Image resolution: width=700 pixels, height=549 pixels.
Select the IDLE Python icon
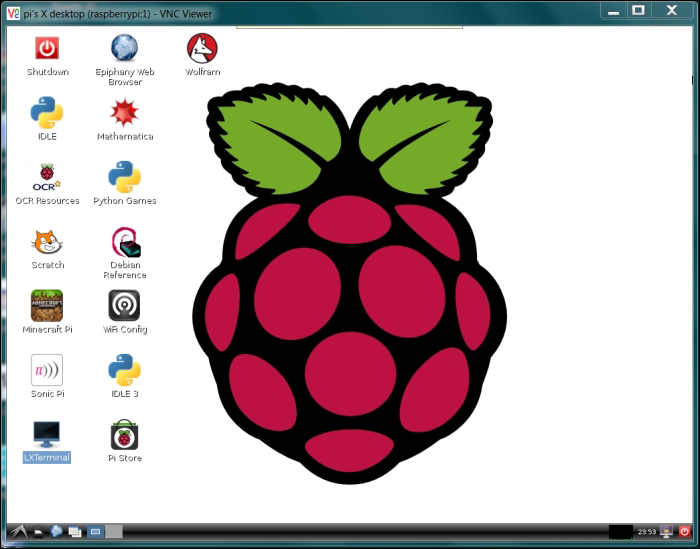[x=47, y=112]
